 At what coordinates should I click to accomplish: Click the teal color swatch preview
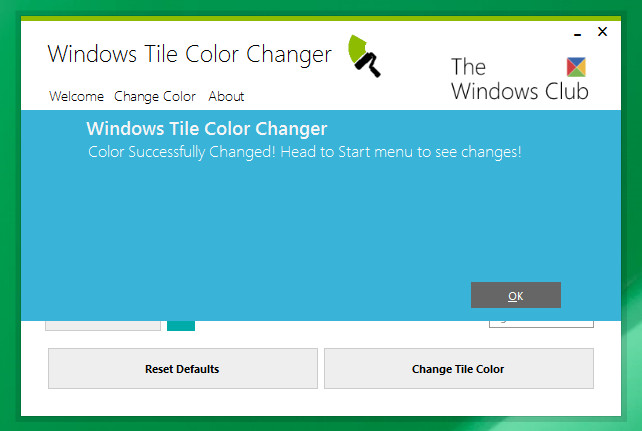coord(181,325)
